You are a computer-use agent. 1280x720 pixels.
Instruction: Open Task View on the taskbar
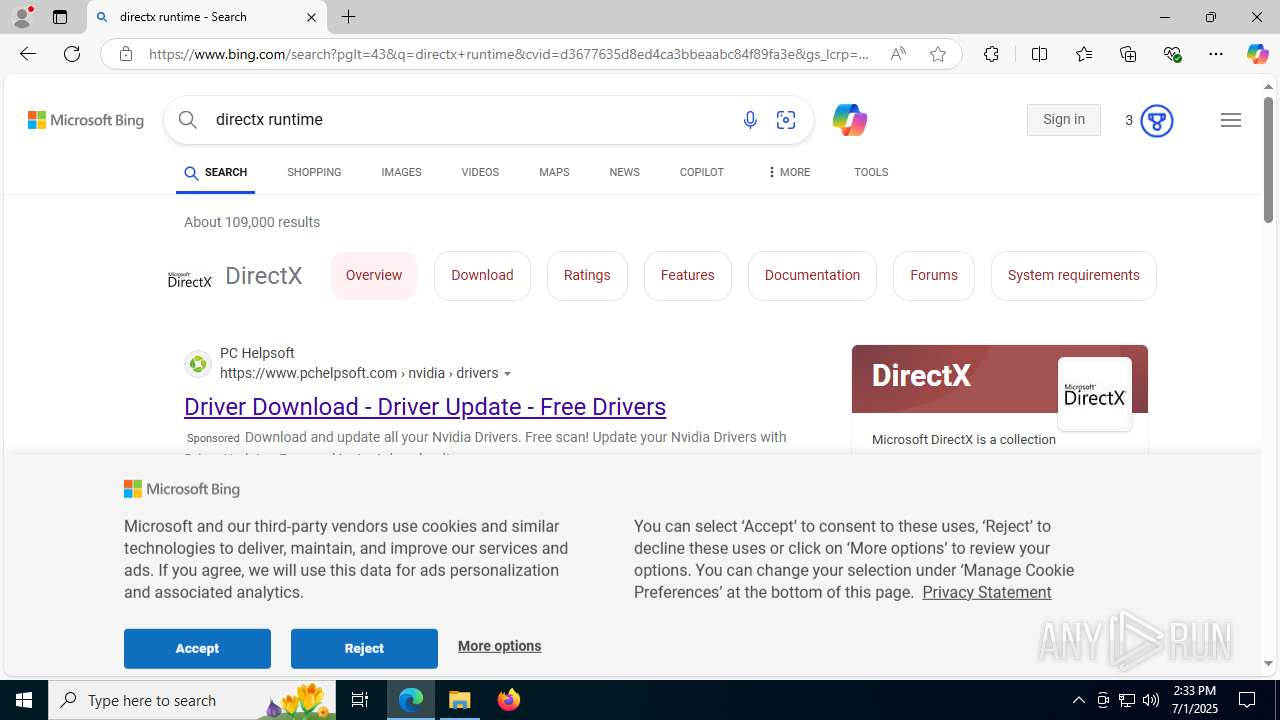[360, 700]
